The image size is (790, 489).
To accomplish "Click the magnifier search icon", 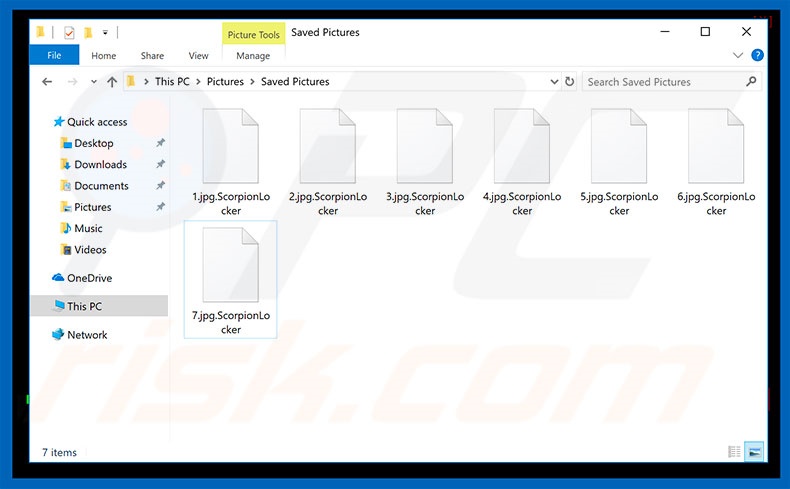I will click(x=751, y=82).
